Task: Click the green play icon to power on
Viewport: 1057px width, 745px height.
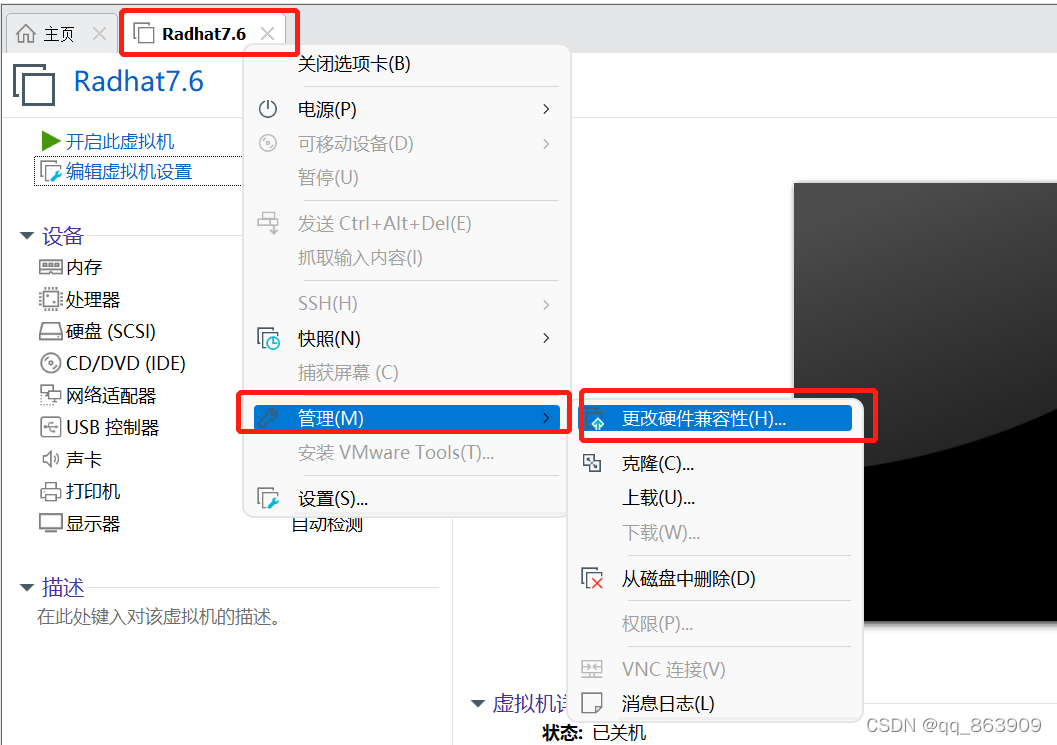Action: point(51,141)
